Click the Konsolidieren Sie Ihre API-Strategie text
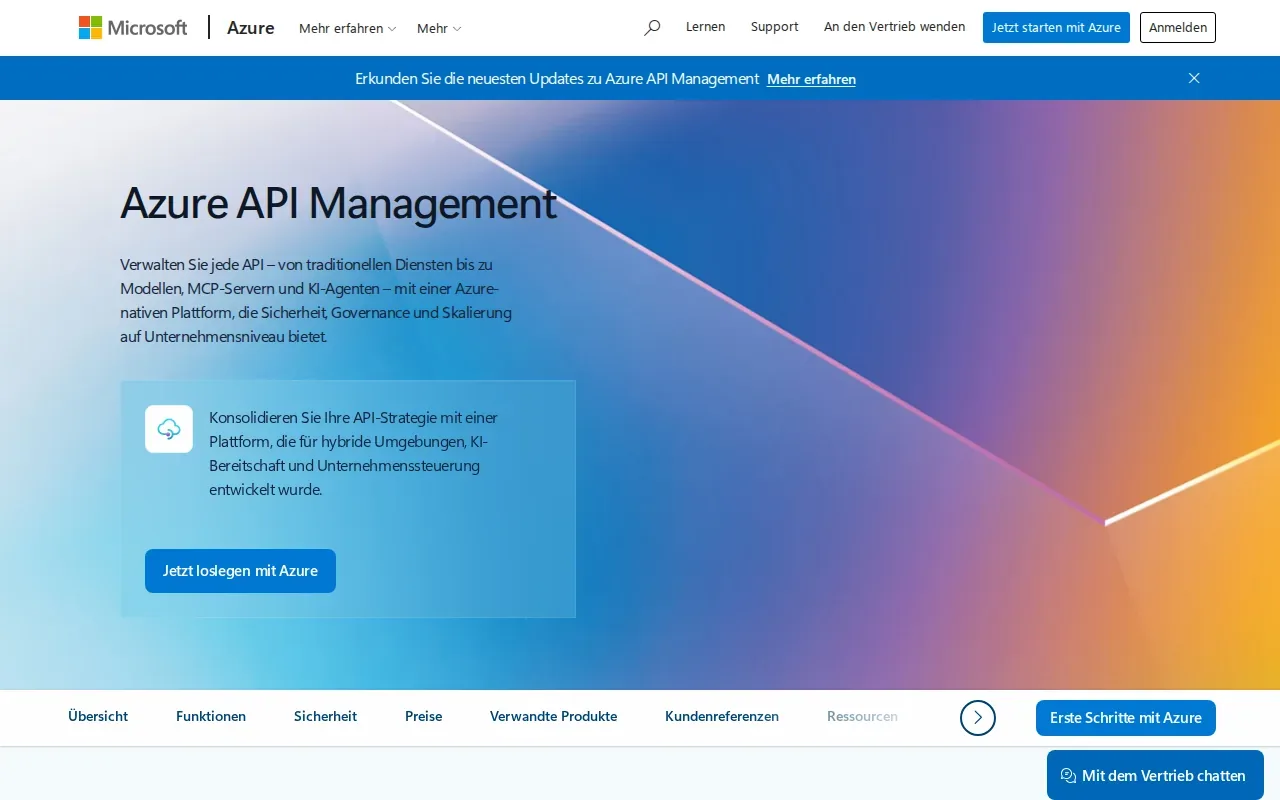 click(x=353, y=453)
